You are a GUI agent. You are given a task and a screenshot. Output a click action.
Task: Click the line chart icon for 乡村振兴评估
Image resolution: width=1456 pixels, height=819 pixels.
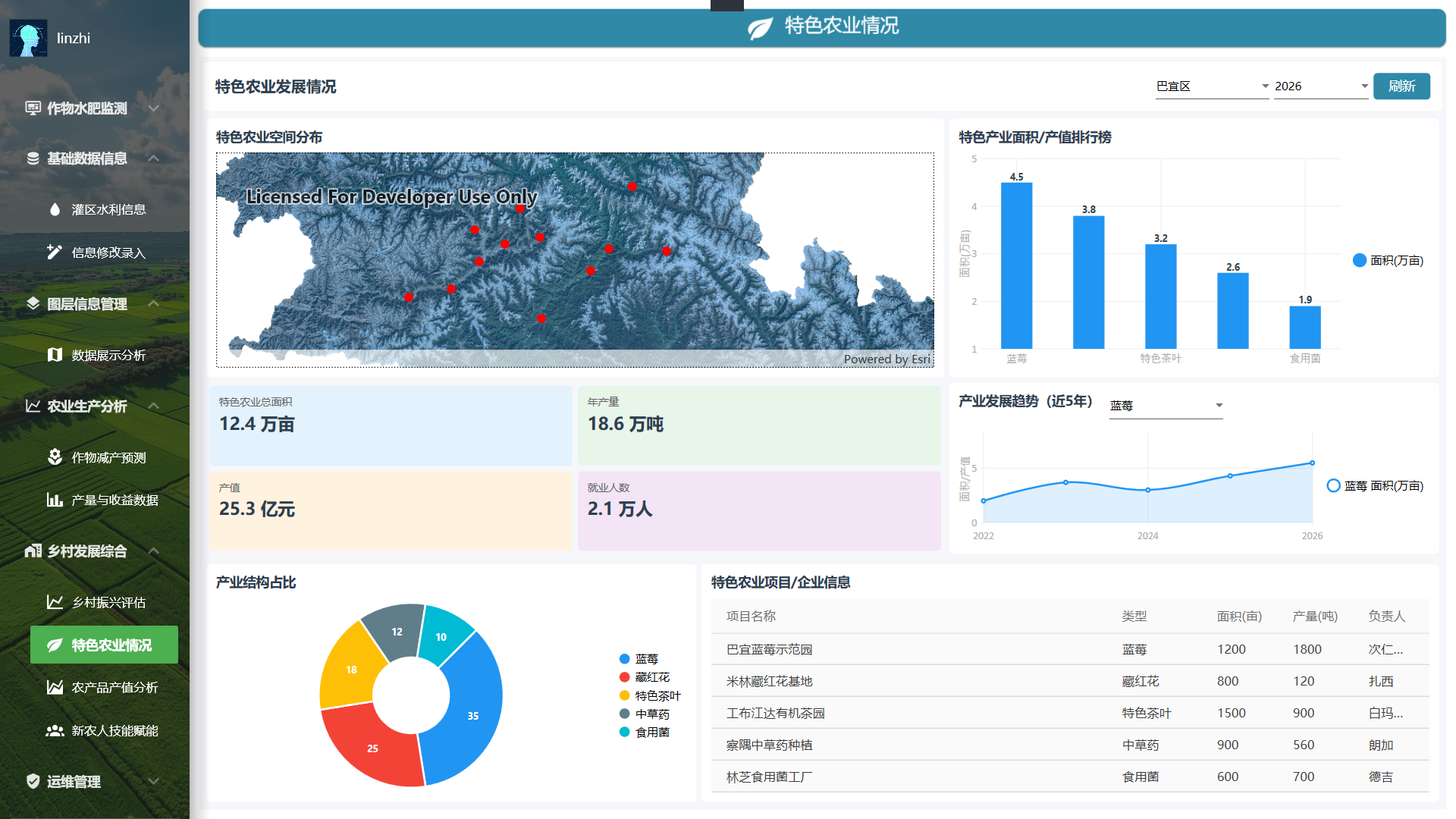point(55,602)
